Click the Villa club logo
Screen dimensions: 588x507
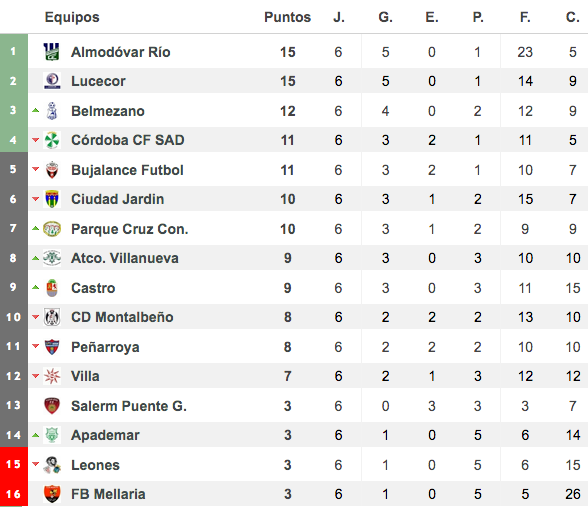(x=52, y=376)
